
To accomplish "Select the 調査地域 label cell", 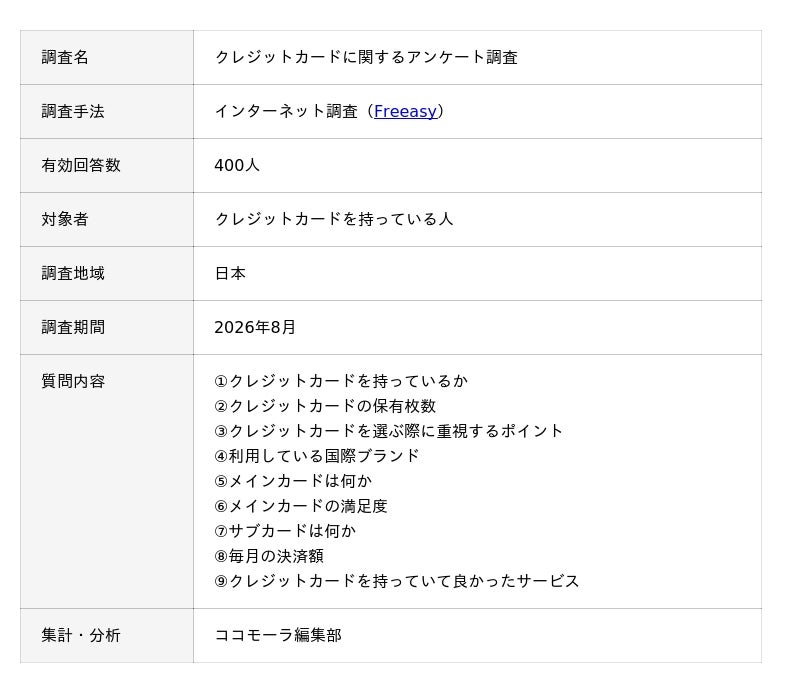I will click(107, 274).
